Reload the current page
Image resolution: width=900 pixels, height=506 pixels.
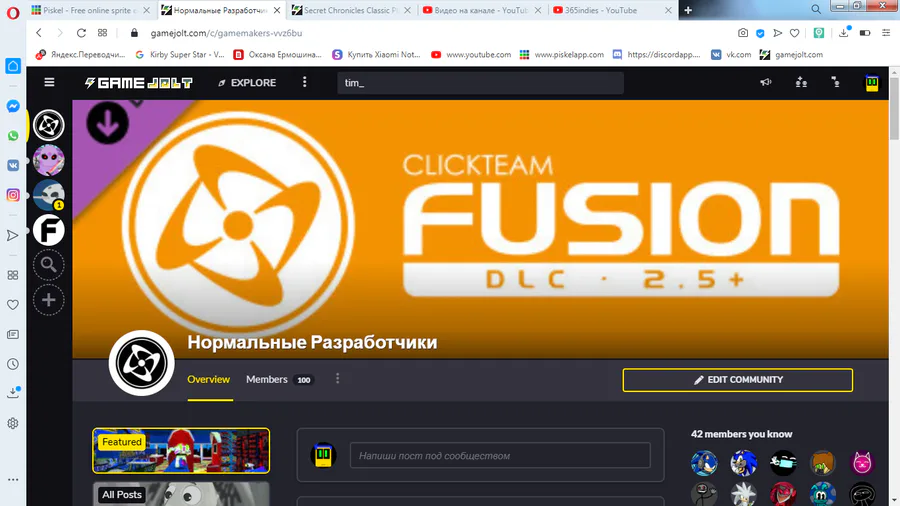[81, 33]
